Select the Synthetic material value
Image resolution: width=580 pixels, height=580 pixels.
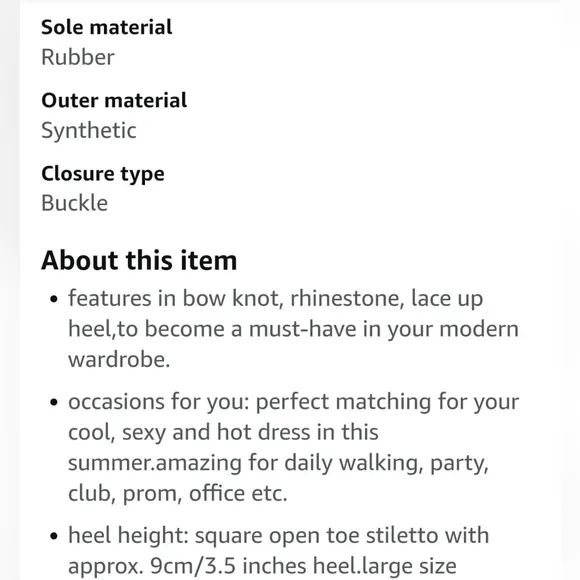point(89,131)
